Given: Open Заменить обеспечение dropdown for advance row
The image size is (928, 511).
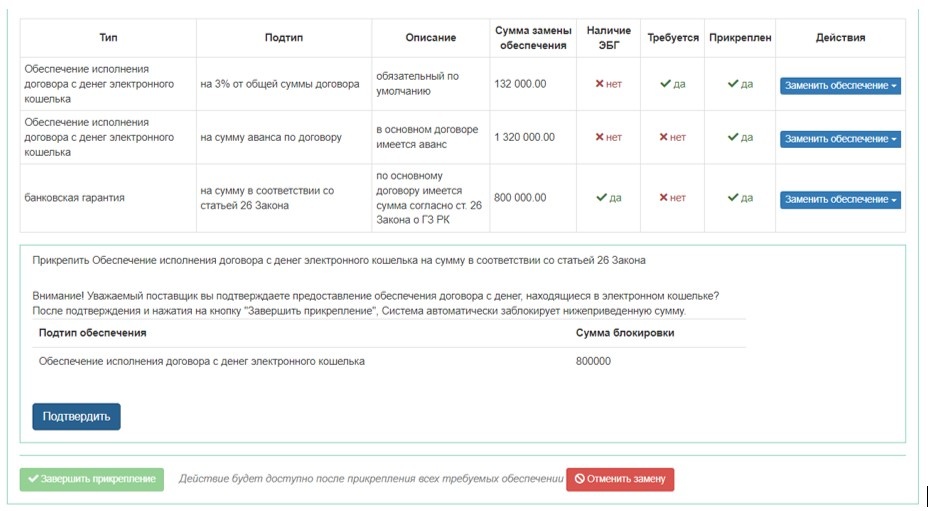Looking at the screenshot, I should click(840, 139).
